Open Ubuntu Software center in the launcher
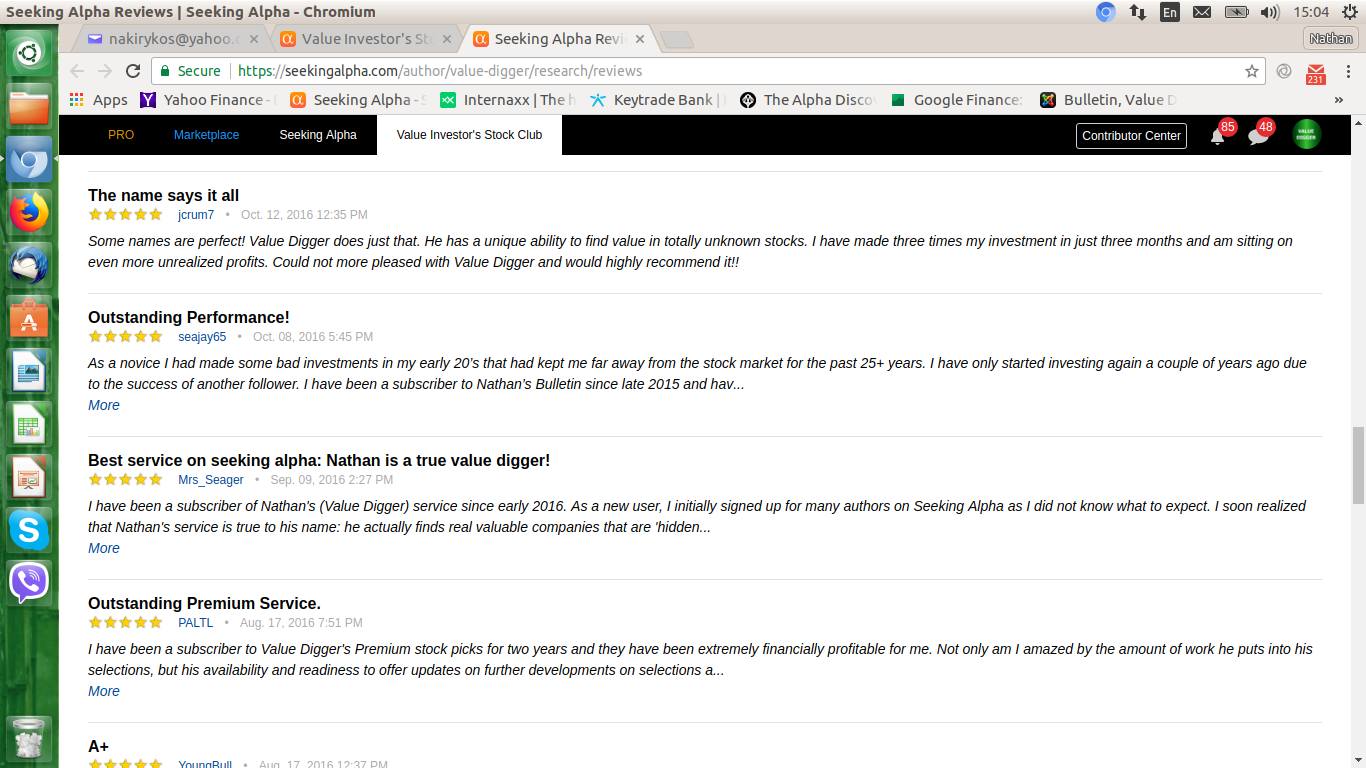 [29, 319]
